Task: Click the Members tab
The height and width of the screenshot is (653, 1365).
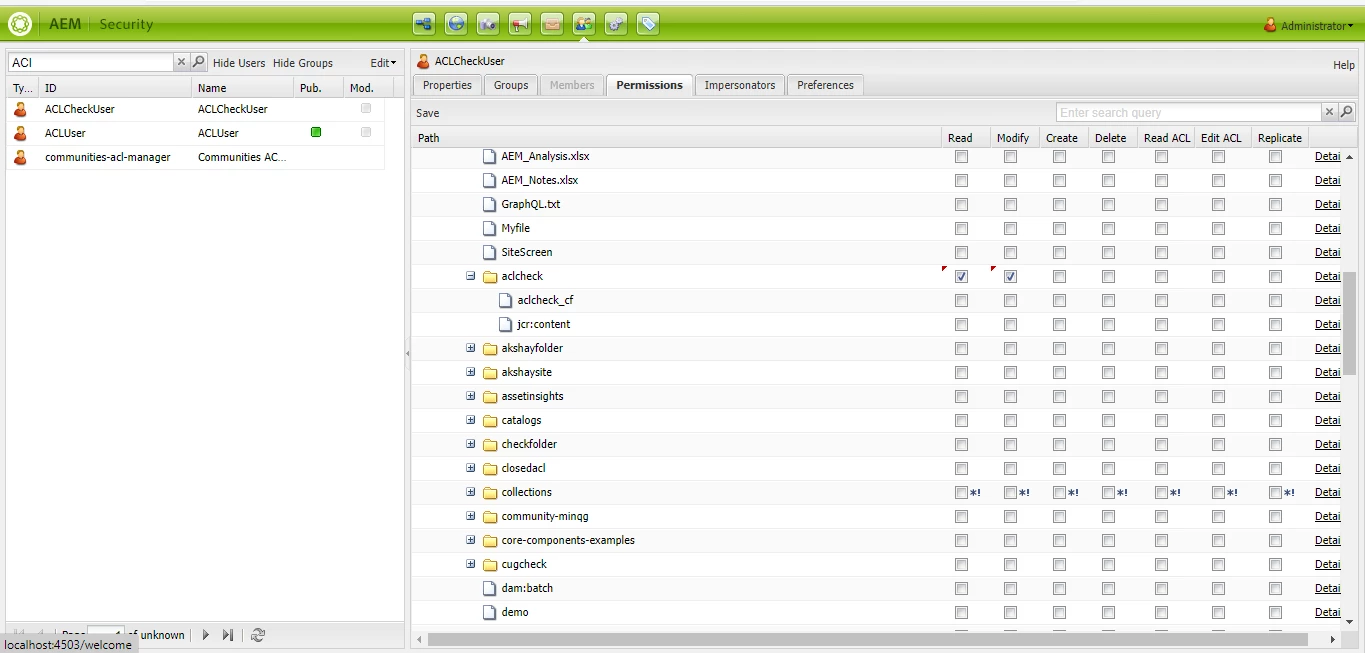Action: (x=572, y=85)
